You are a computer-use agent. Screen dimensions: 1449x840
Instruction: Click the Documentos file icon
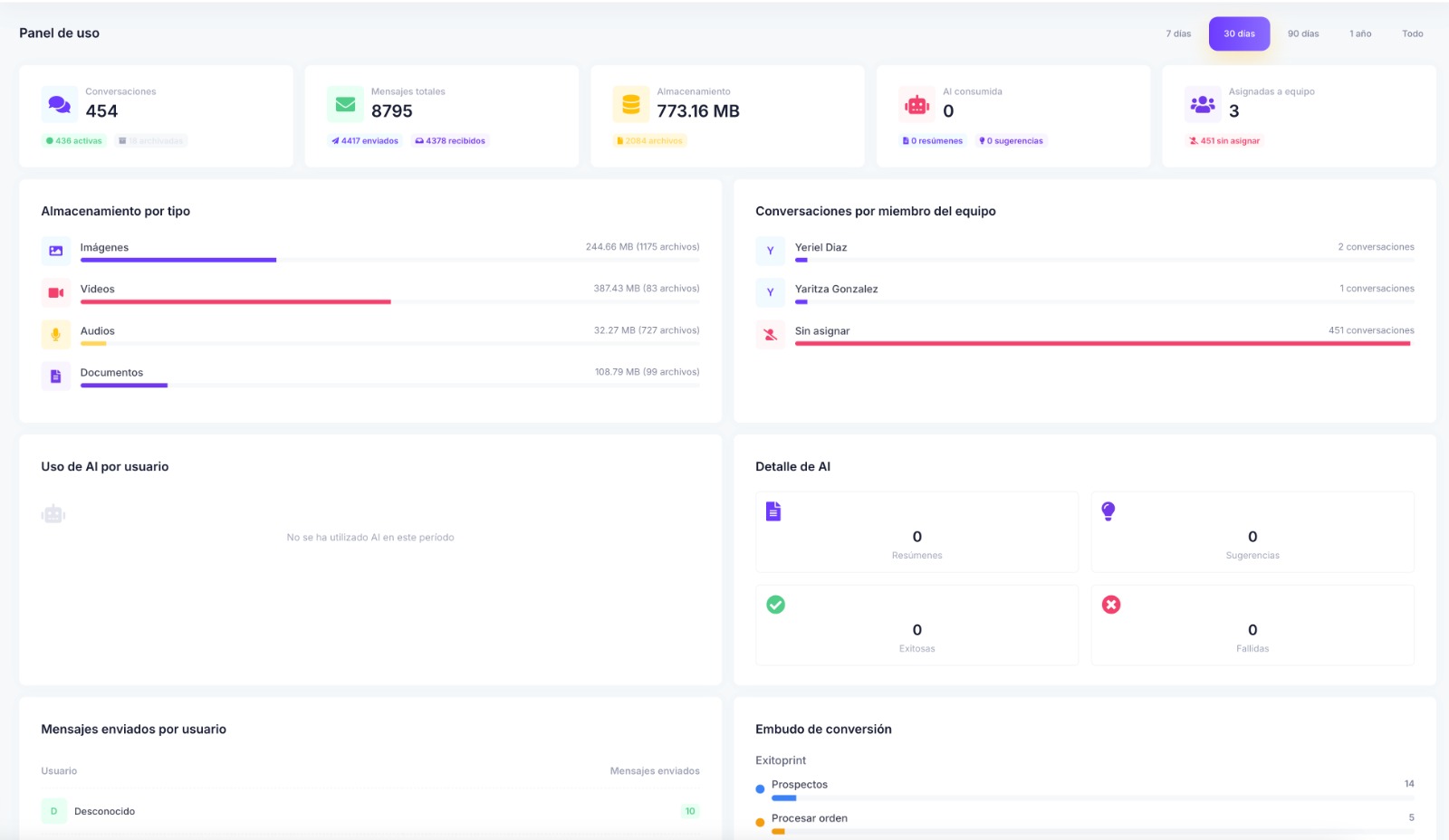point(56,376)
